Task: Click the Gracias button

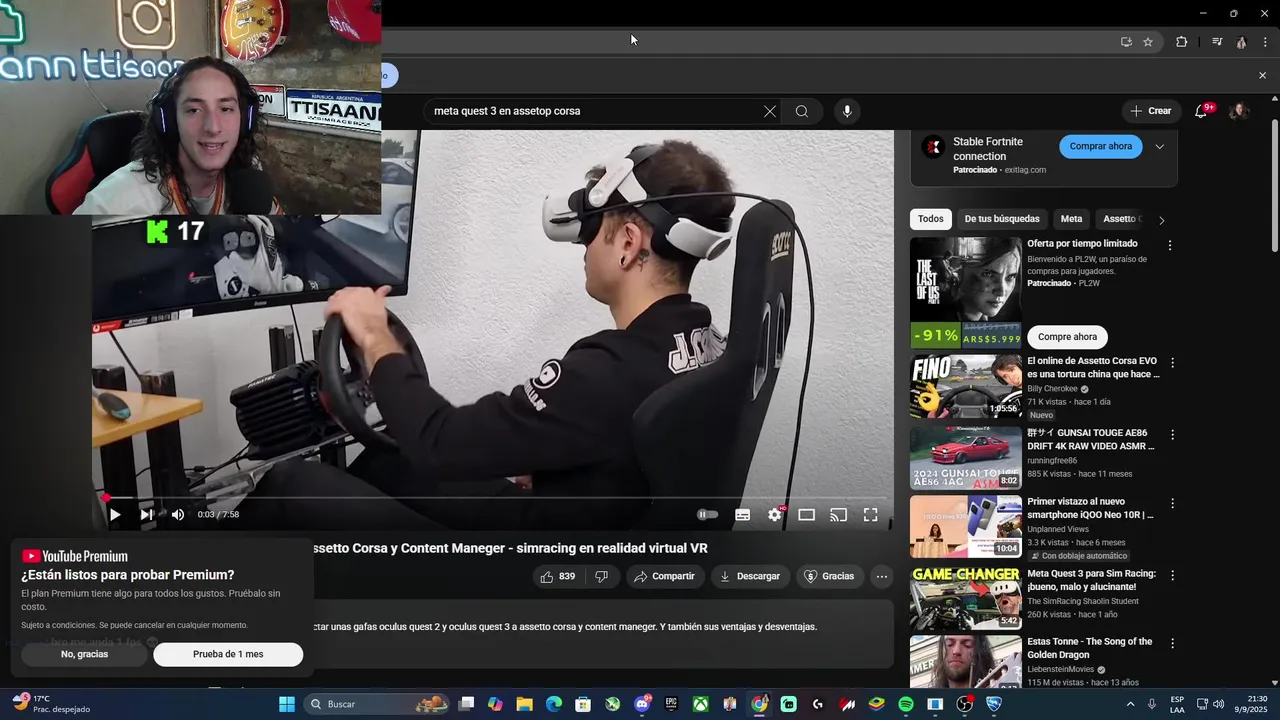Action: (x=829, y=576)
